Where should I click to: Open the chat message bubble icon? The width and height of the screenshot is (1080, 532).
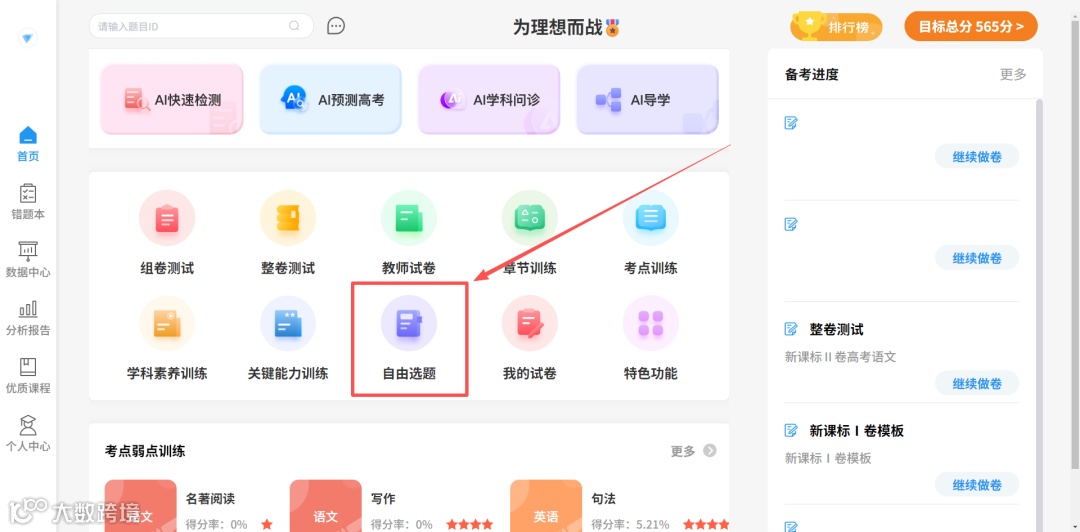click(x=335, y=26)
